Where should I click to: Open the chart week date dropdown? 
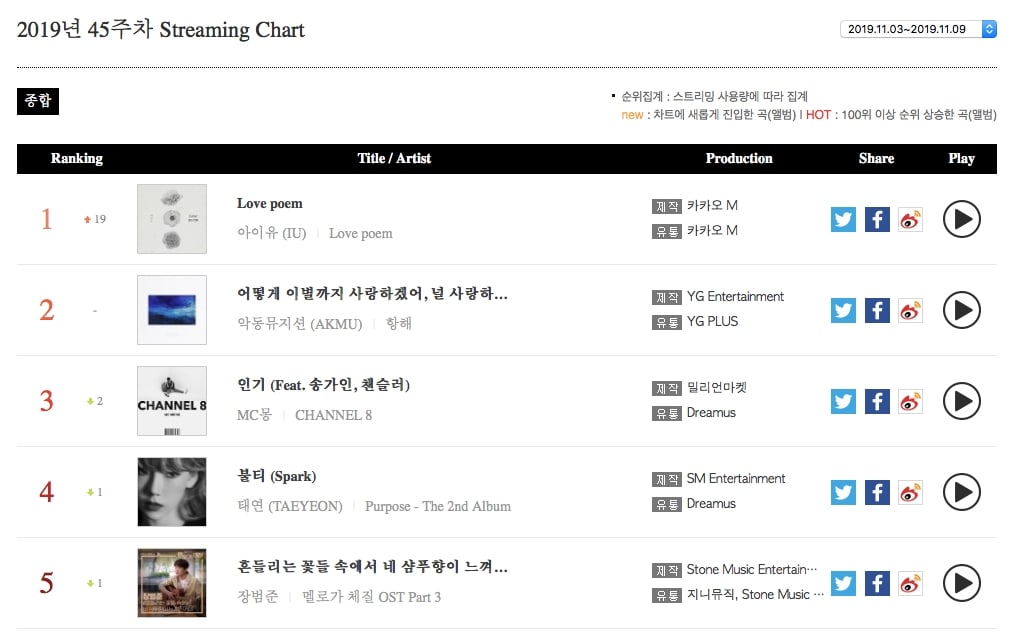click(x=919, y=29)
